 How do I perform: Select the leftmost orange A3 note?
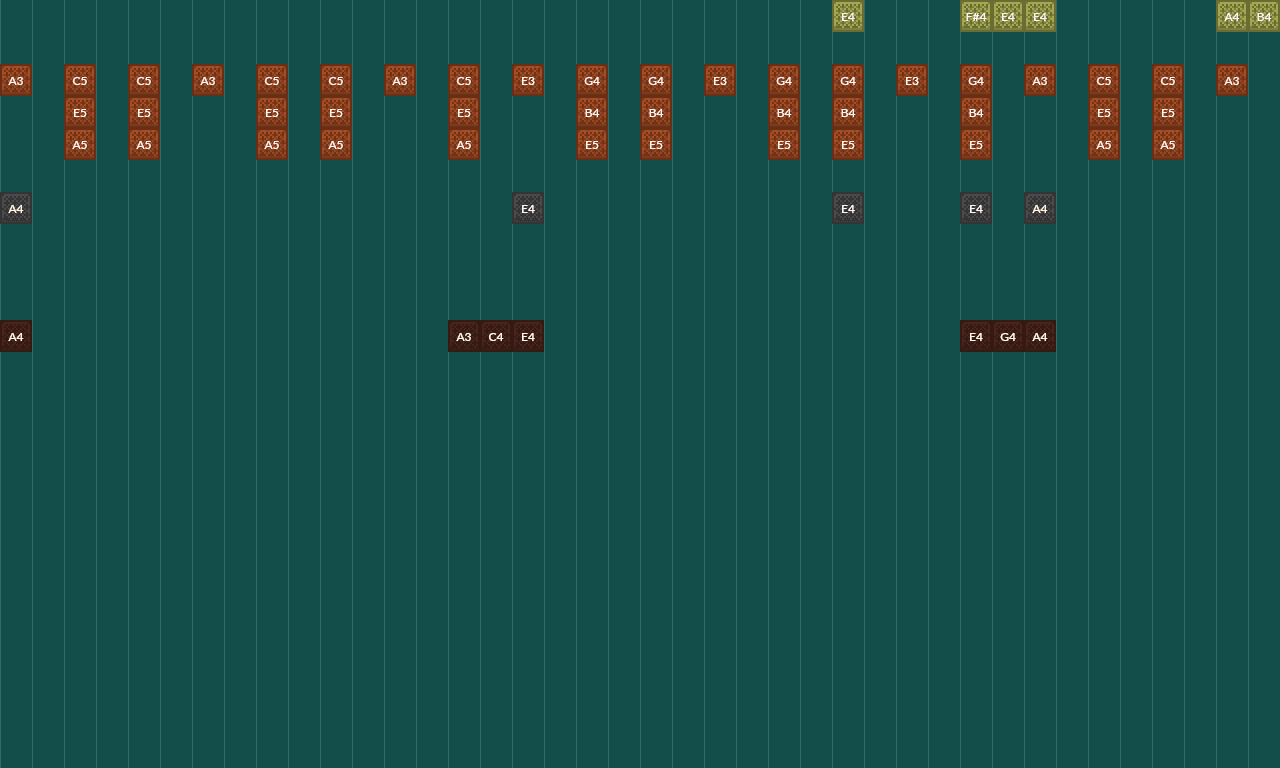16,80
